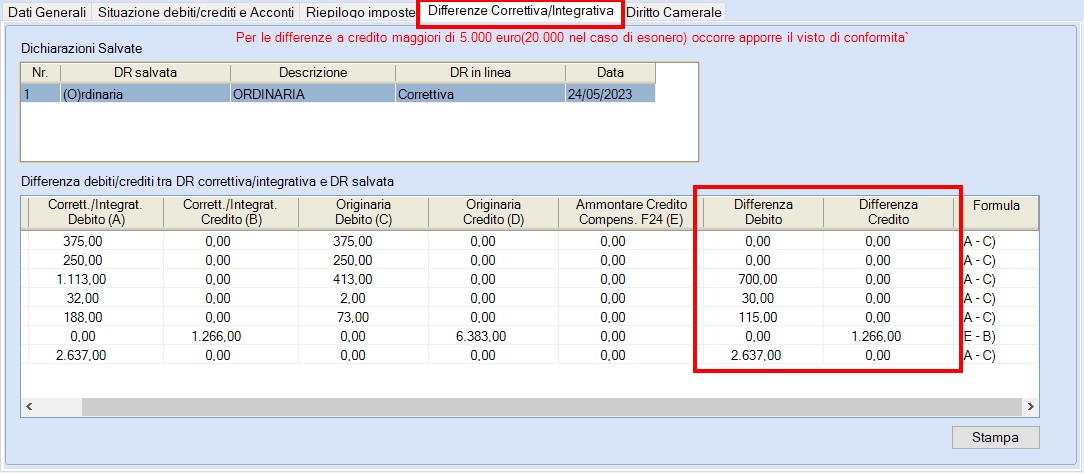
Task: Click the date 24/05/2023 cell
Action: pyautogui.click(x=610, y=94)
